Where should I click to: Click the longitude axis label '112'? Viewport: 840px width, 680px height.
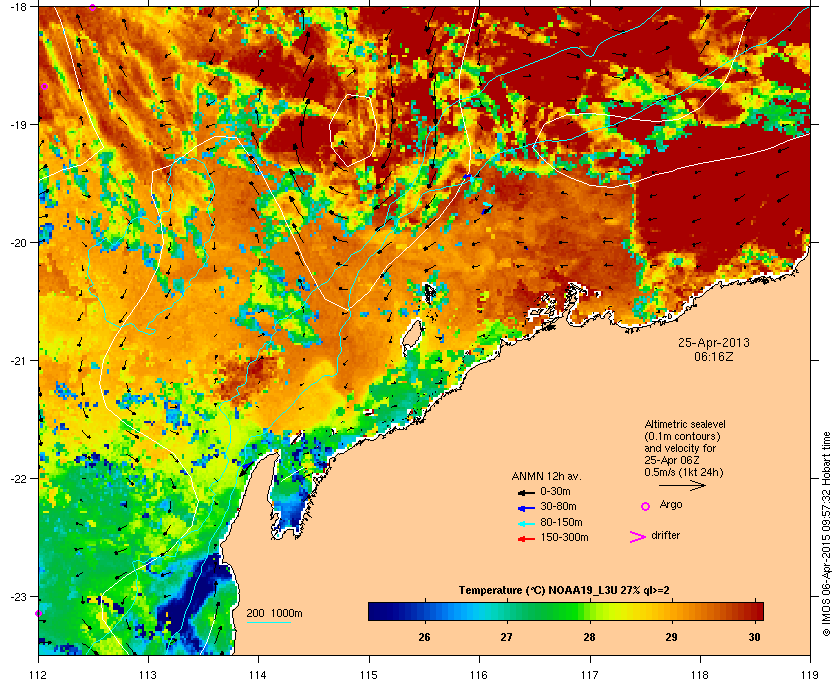coord(38,674)
